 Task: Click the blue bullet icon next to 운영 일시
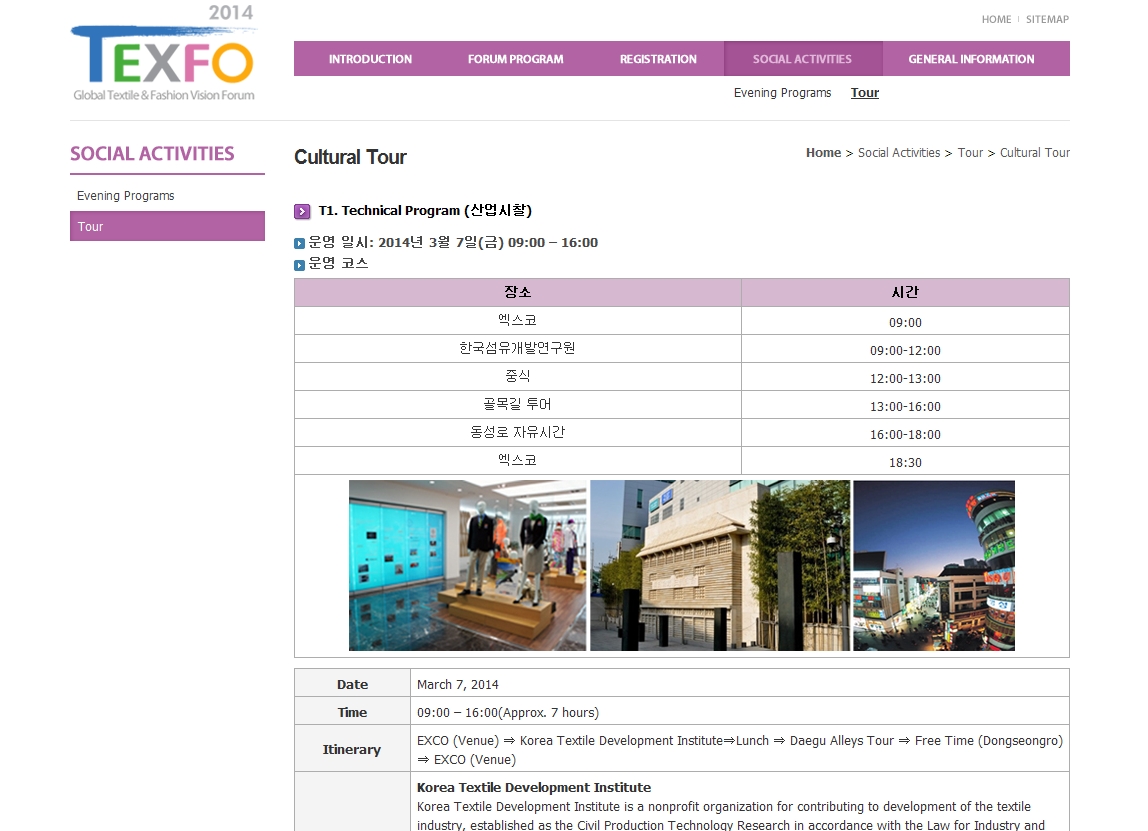299,243
